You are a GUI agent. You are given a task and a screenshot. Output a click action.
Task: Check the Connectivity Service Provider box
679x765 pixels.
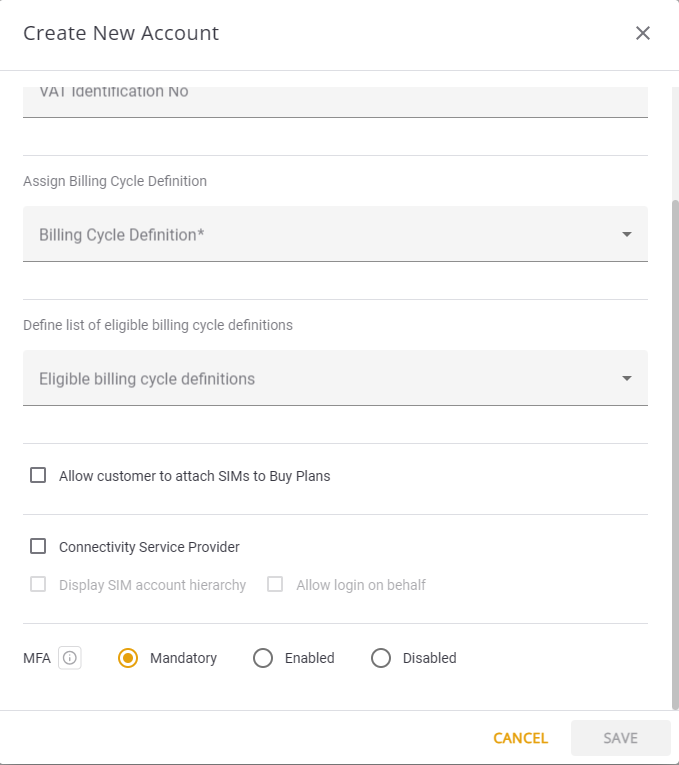(x=38, y=547)
